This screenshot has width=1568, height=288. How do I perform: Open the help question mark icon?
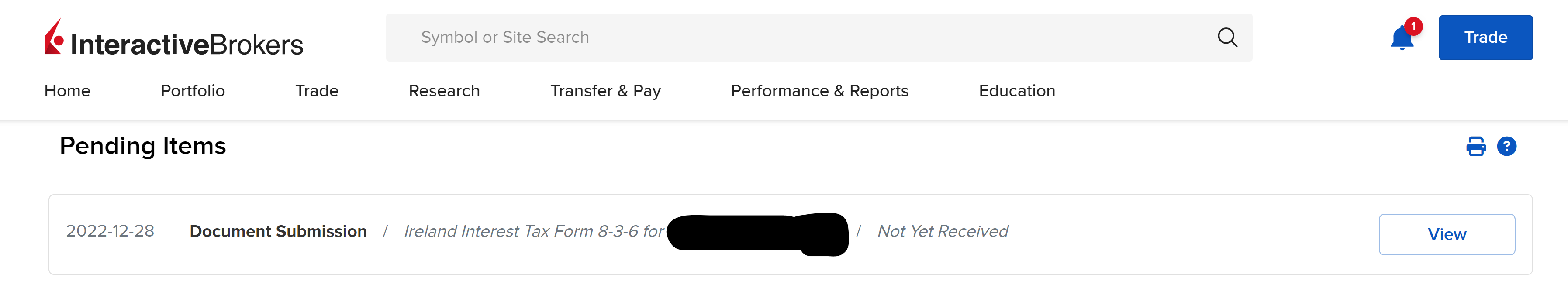click(x=1506, y=147)
